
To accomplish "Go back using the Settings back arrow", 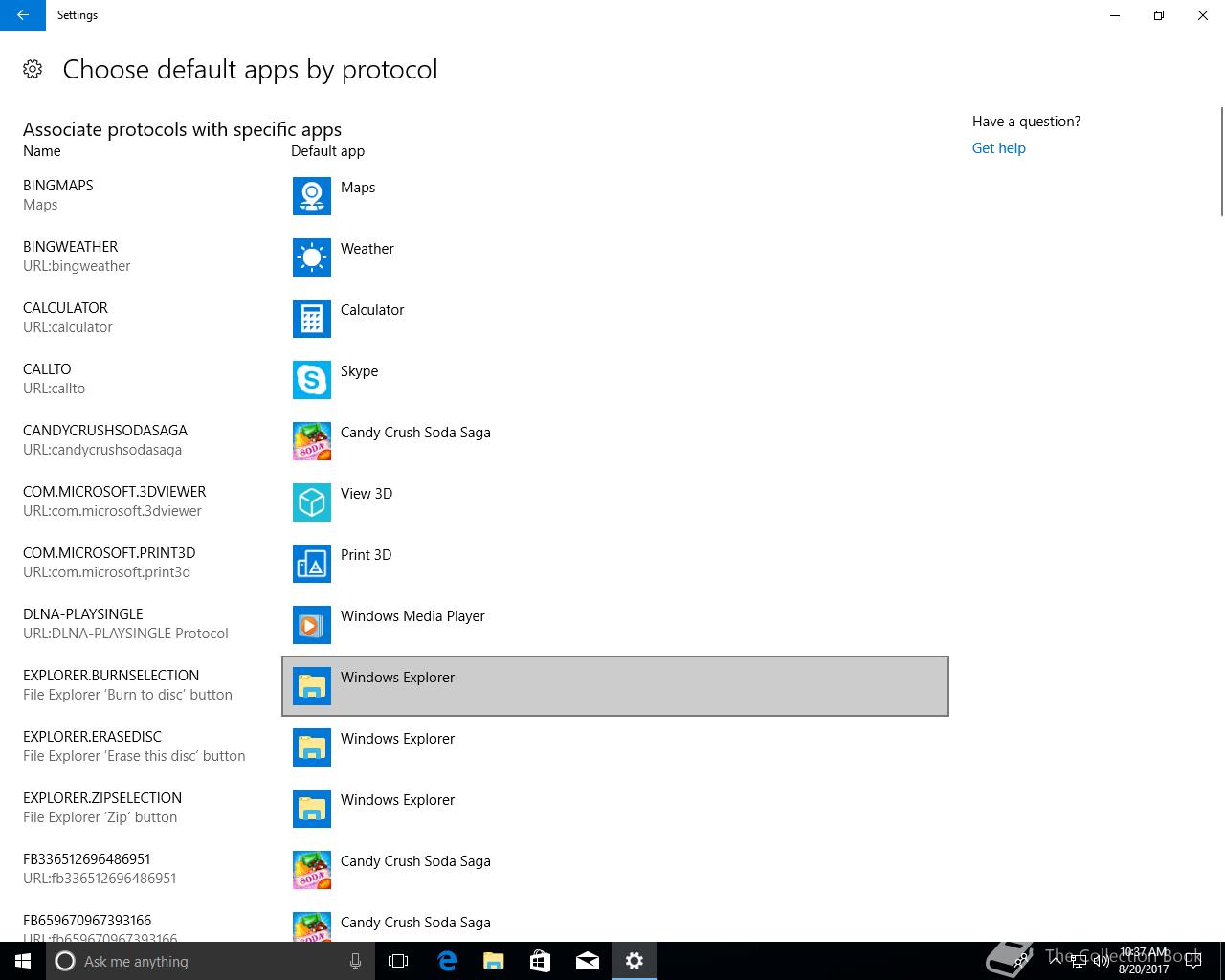I will point(23,15).
